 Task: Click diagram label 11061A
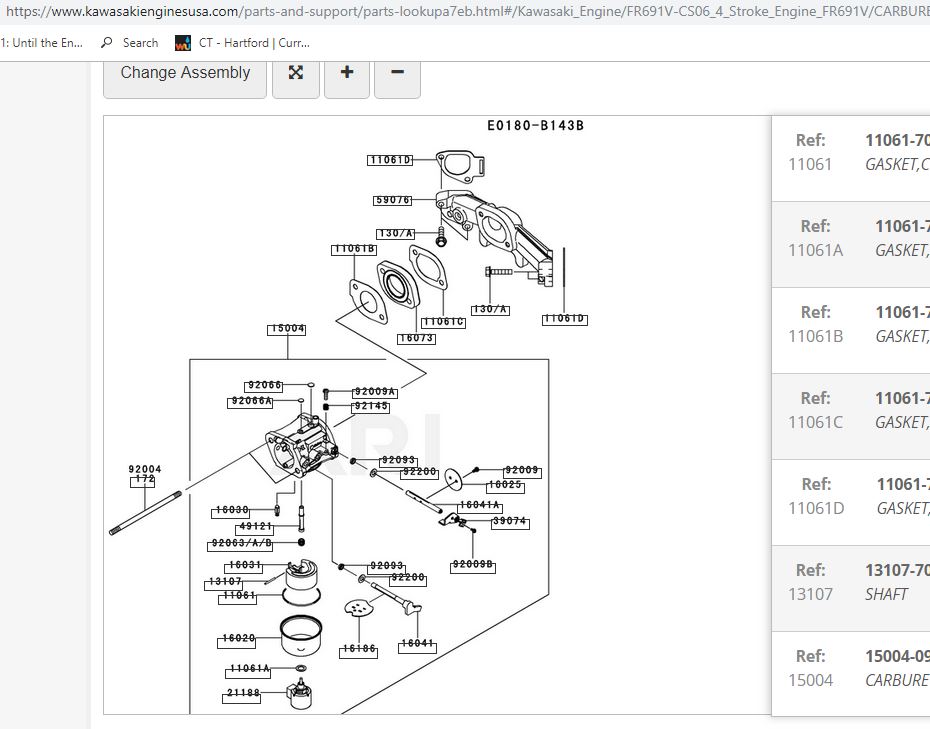click(x=249, y=670)
